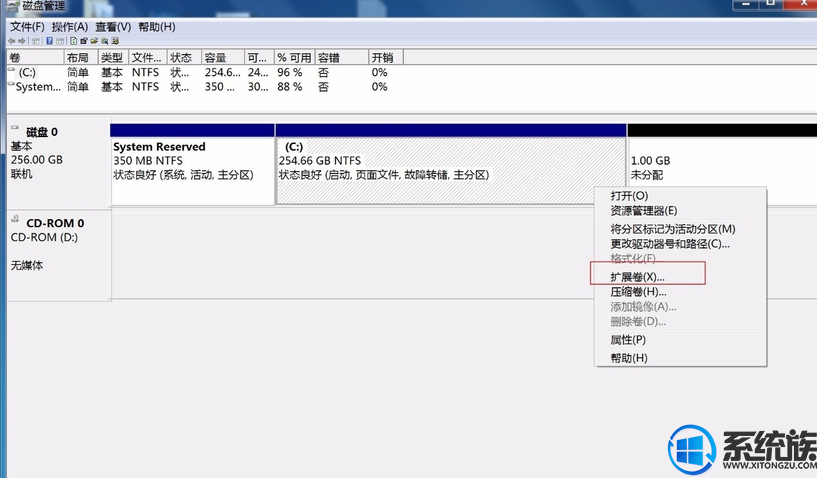This screenshot has height=478, width=817.
Task: Click the open-folder toolbar icon
Action: pos(94,41)
